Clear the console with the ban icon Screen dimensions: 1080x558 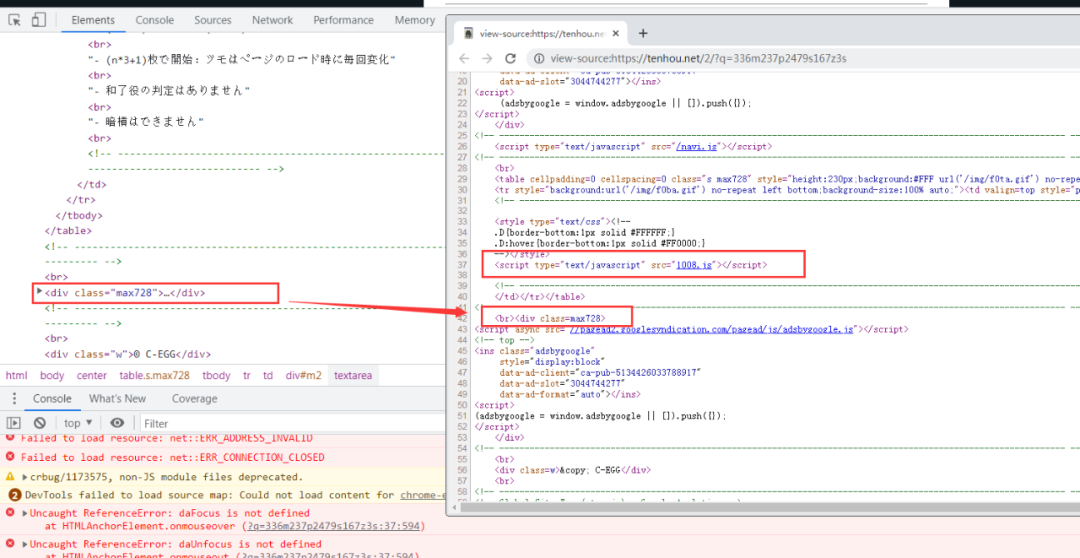point(40,423)
